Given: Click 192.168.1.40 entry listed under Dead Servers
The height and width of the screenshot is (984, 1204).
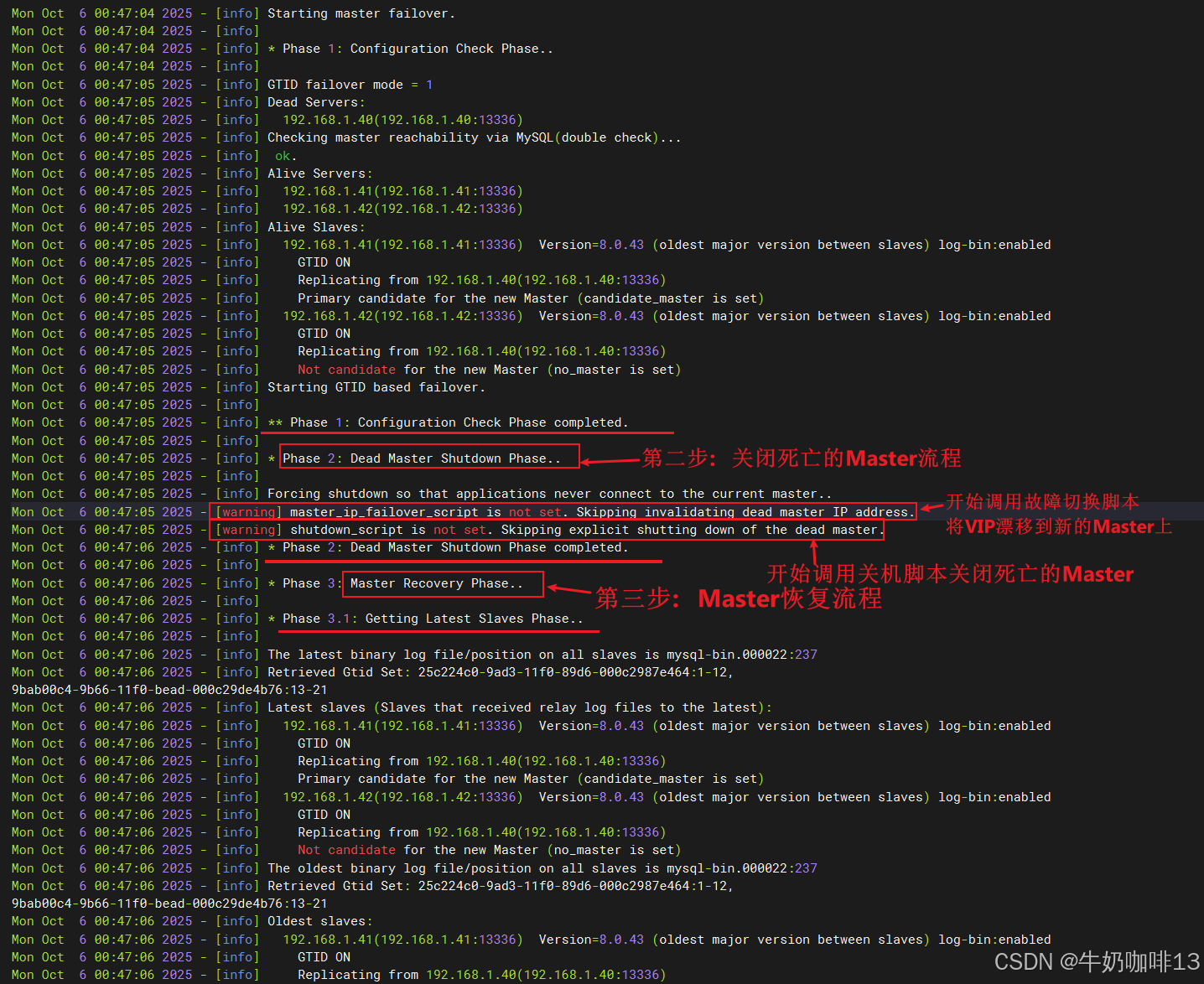Looking at the screenshot, I should 402,120.
